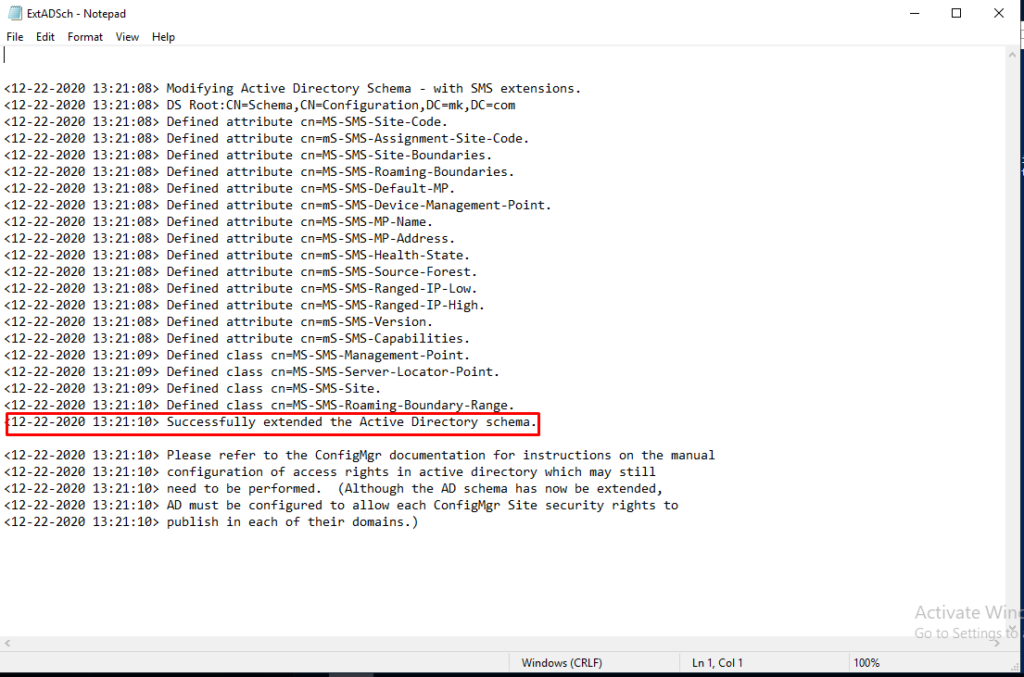
Task: Click the Ln 1, Col 1 status indicator
Action: 717,663
